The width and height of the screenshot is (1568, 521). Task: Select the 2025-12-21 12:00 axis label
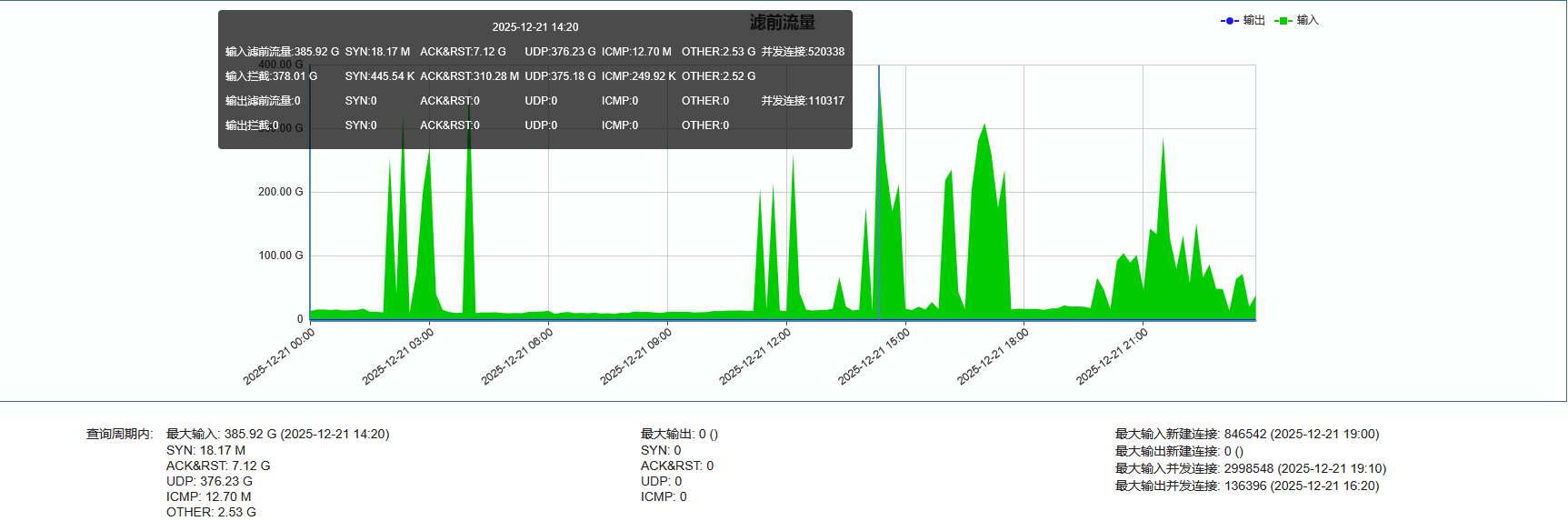(755, 356)
